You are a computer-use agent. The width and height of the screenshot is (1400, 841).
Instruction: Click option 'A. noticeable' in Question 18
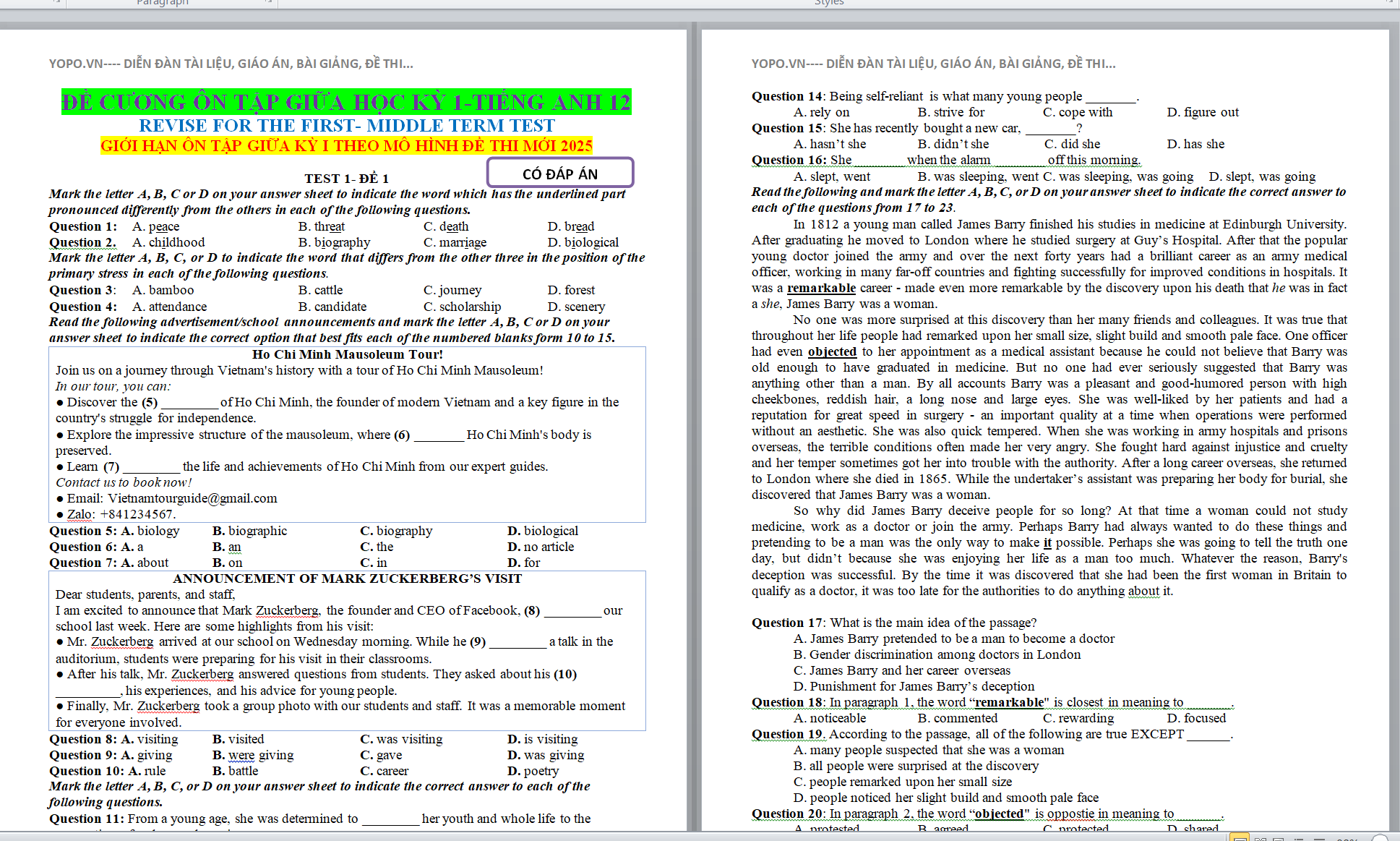pos(830,718)
